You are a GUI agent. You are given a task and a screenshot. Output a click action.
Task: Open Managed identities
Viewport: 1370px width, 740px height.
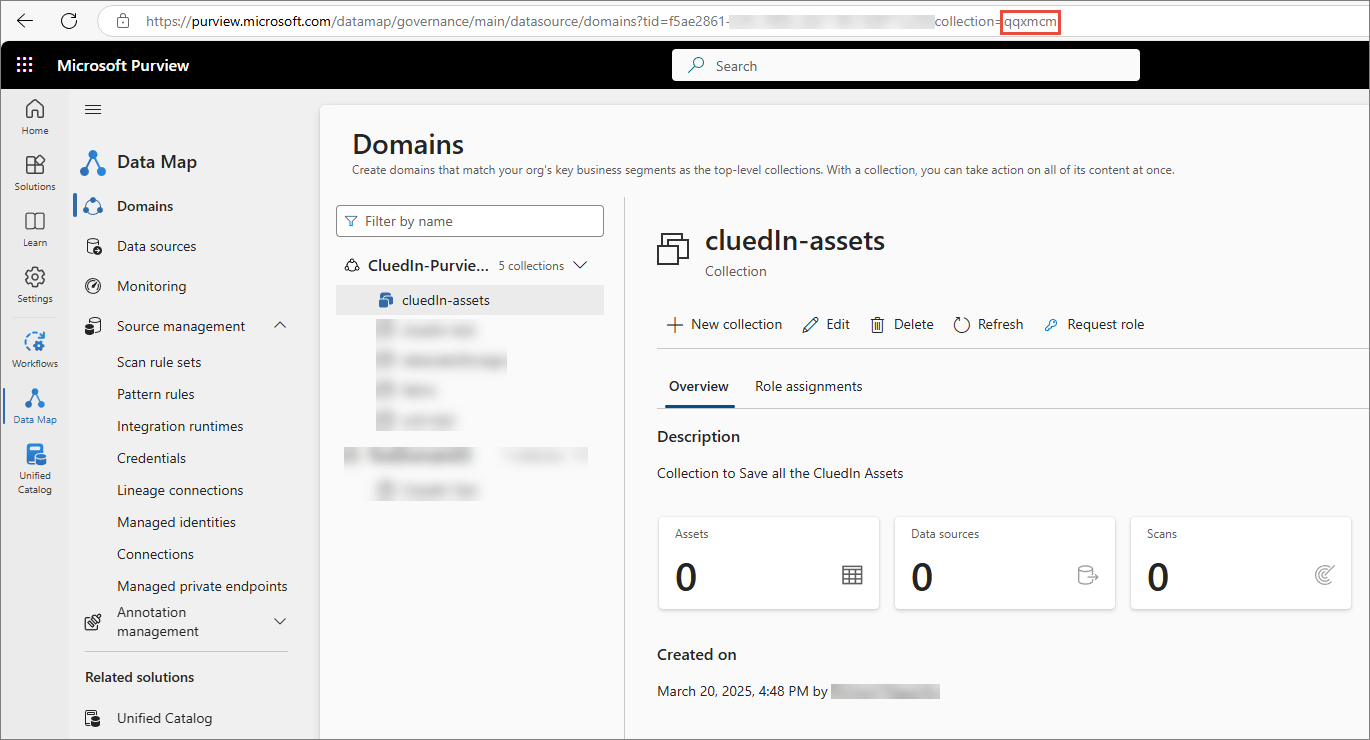click(176, 522)
